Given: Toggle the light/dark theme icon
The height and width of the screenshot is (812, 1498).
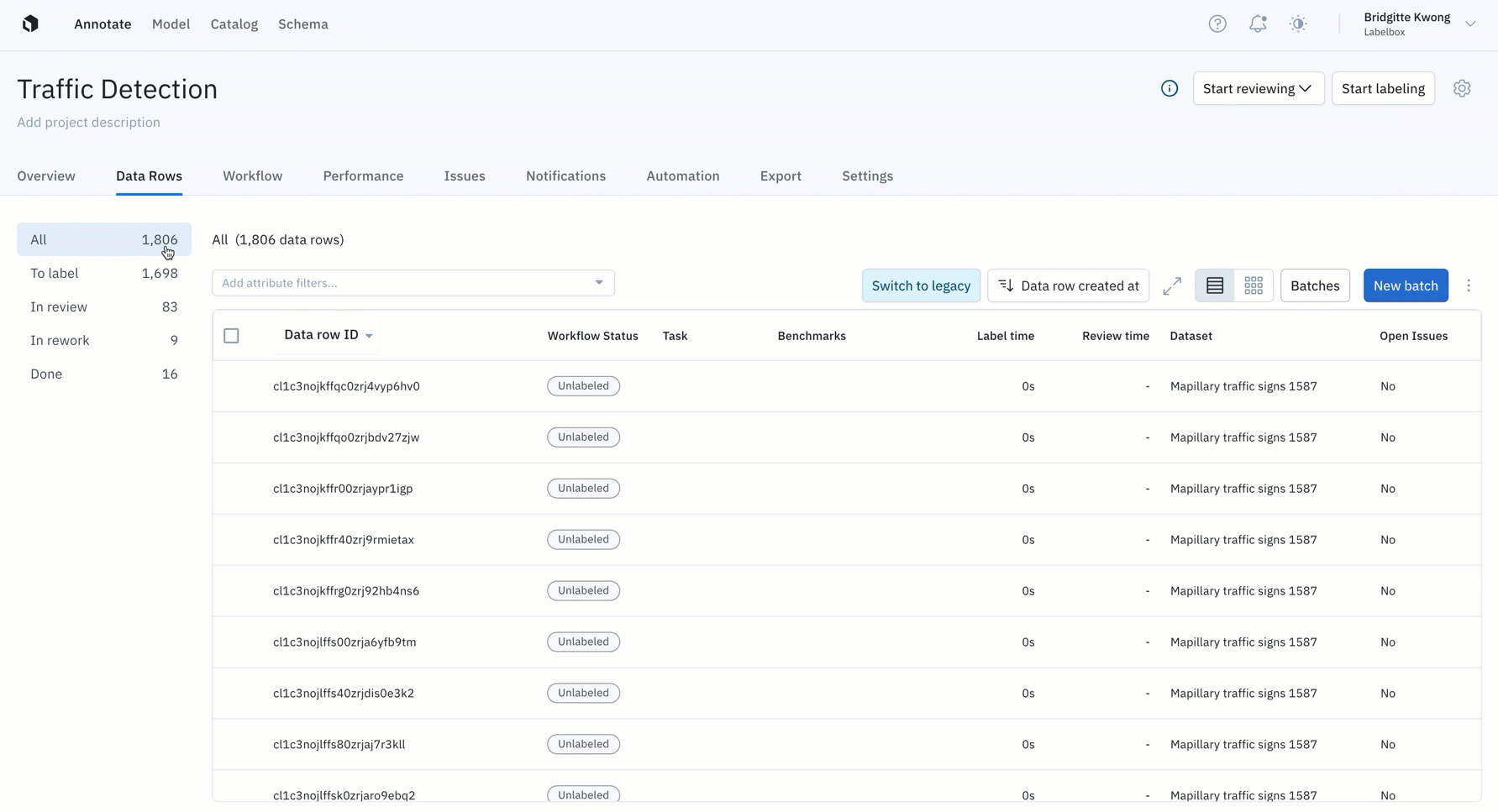Looking at the screenshot, I should coord(1298,24).
